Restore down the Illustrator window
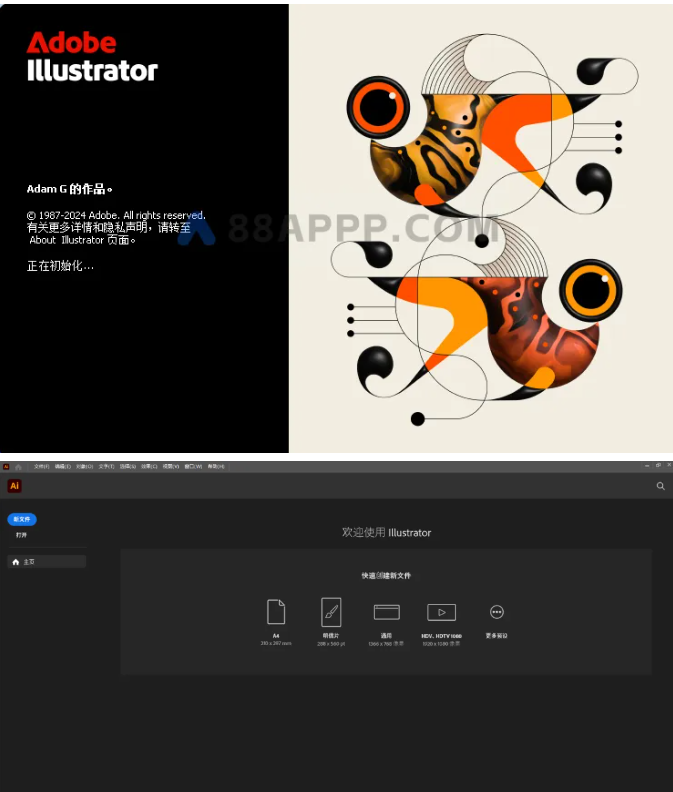 [658, 465]
